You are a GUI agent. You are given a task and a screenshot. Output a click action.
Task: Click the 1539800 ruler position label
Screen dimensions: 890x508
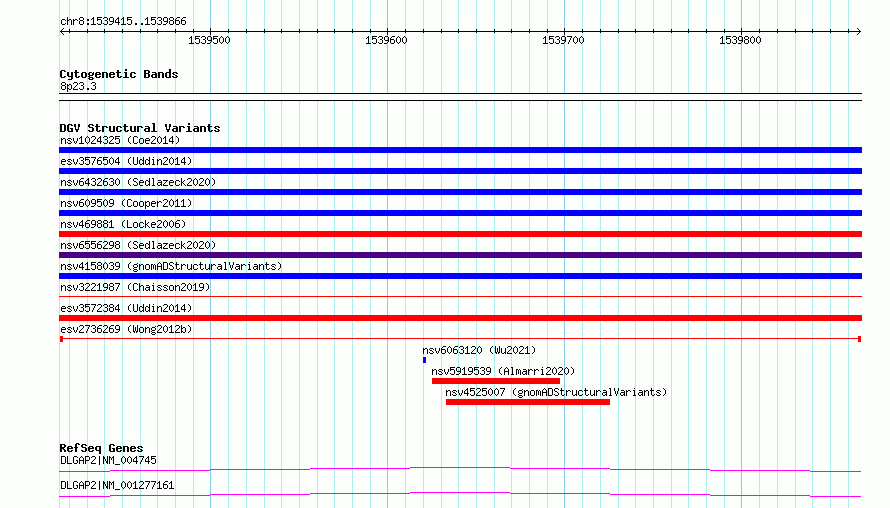pyautogui.click(x=740, y=40)
